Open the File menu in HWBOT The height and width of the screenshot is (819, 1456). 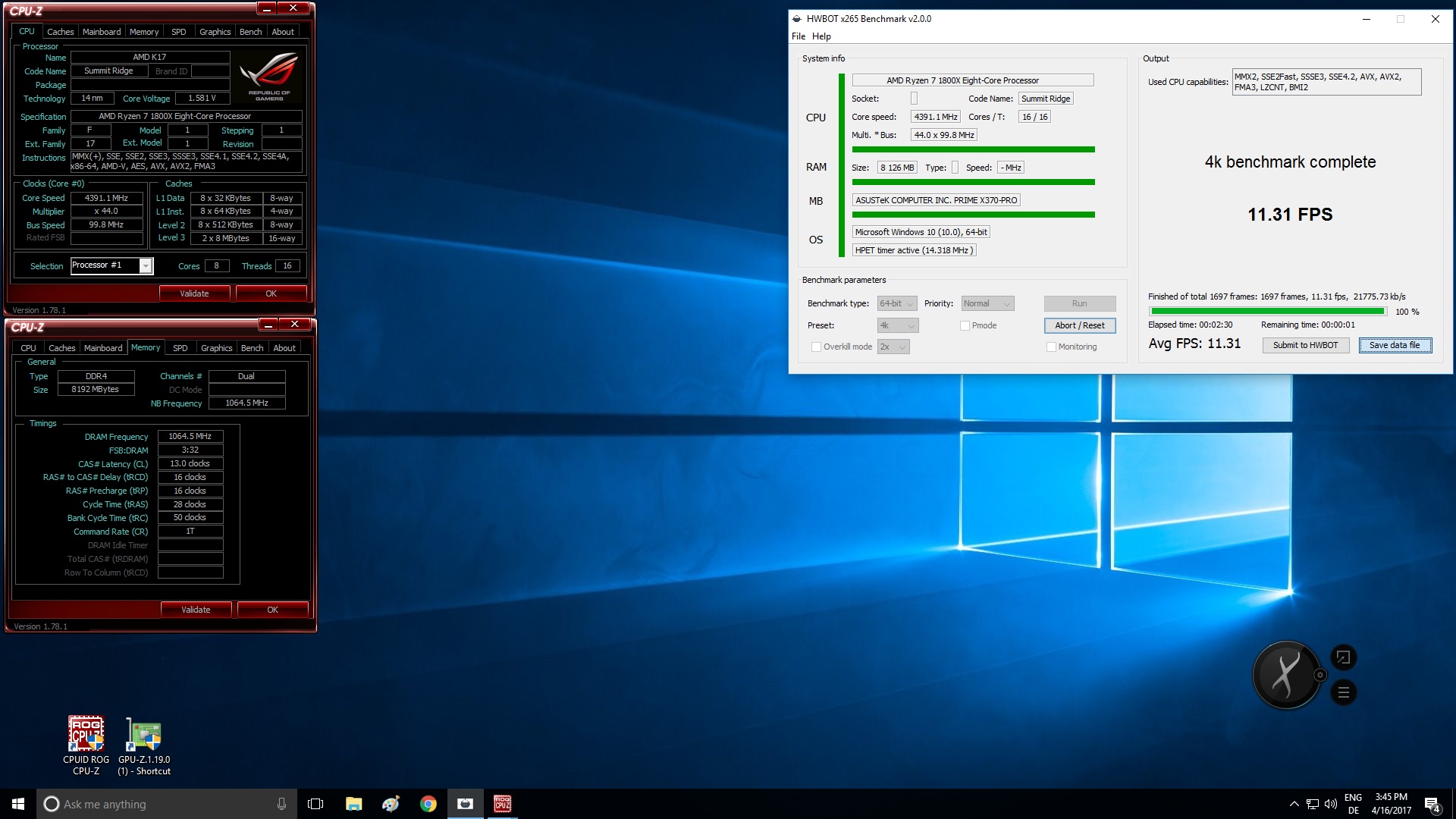(799, 36)
